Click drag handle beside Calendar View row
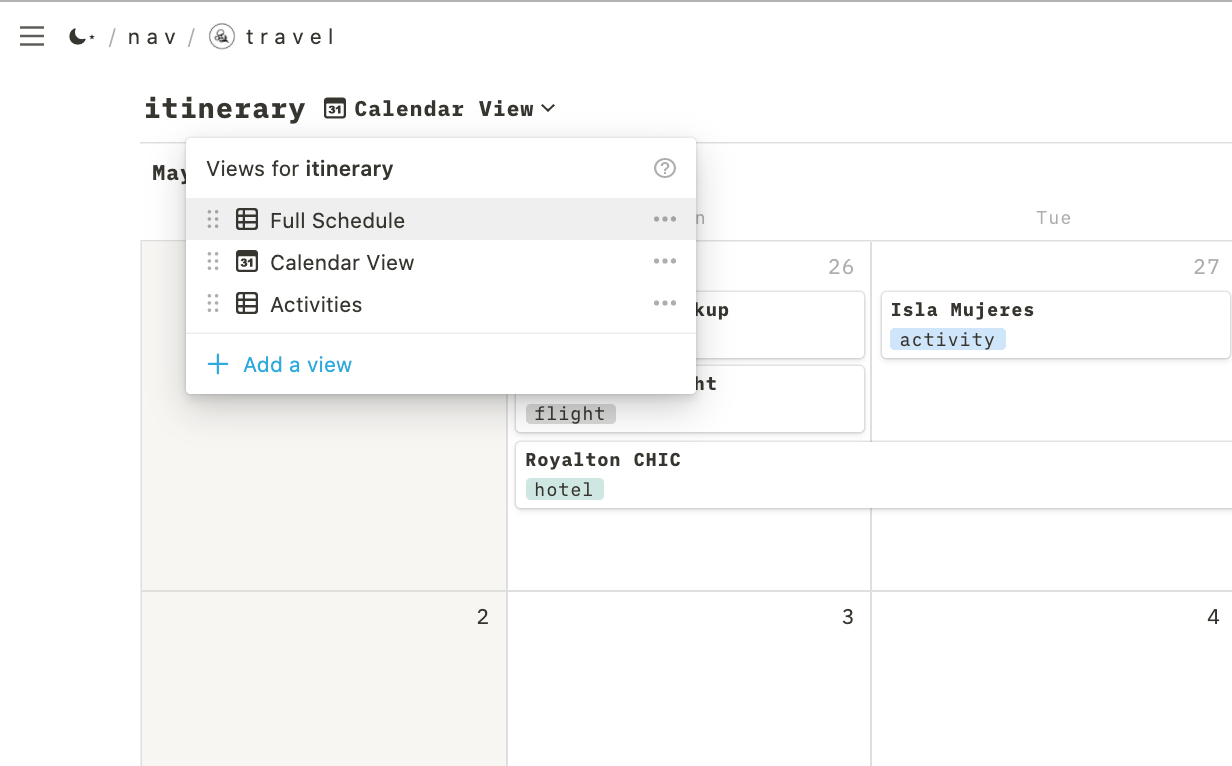Image resolution: width=1232 pixels, height=766 pixels. (x=213, y=262)
